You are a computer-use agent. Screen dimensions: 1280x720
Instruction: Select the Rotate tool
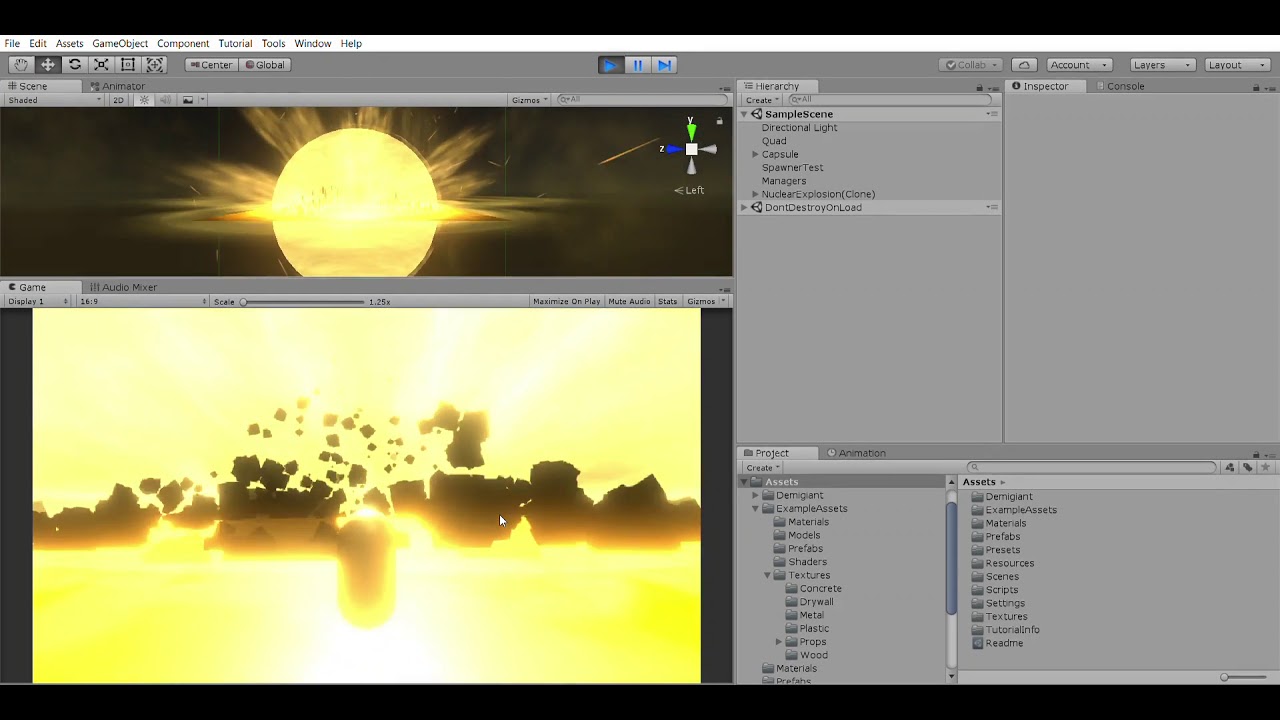[75, 65]
